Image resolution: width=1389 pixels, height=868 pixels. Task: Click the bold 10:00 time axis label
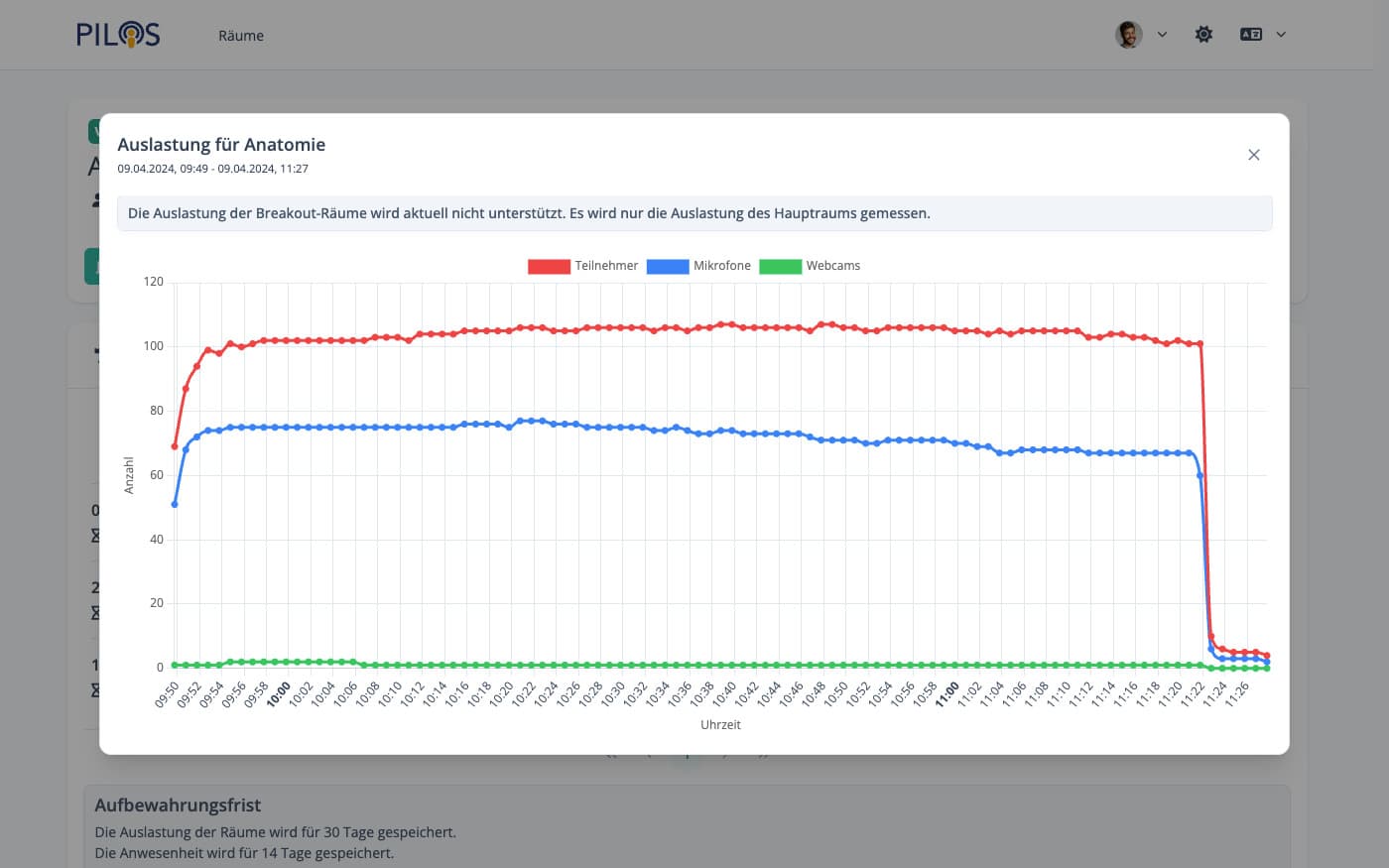click(x=280, y=693)
